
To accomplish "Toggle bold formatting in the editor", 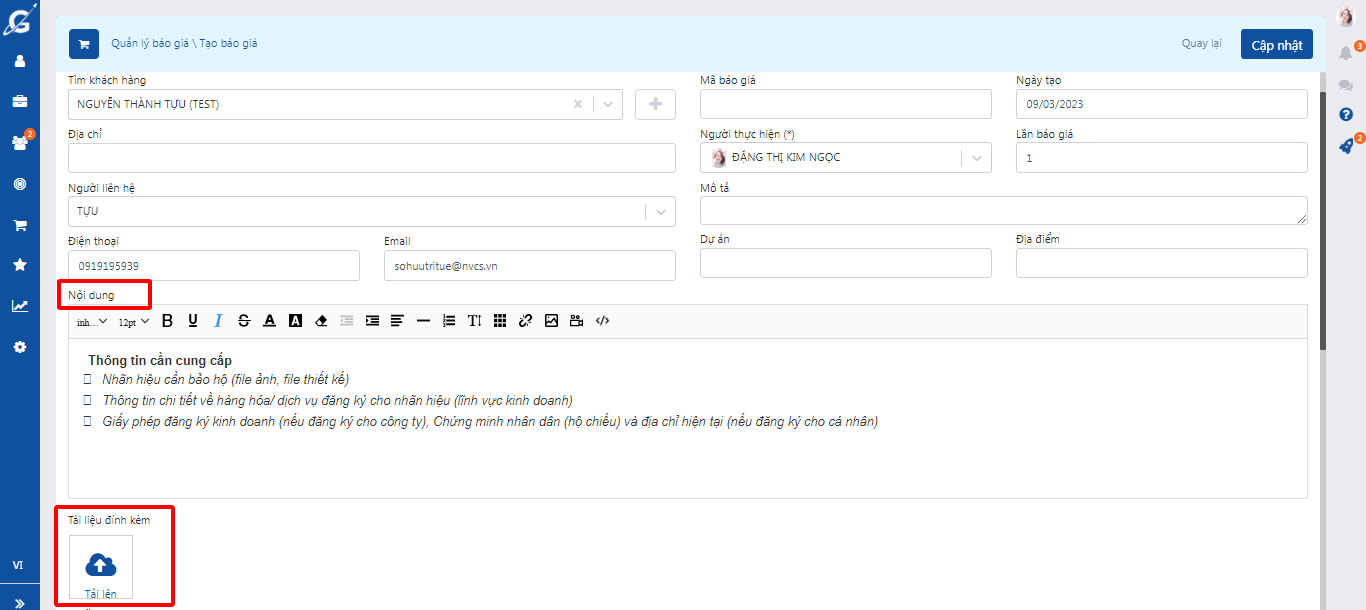I will coord(167,321).
